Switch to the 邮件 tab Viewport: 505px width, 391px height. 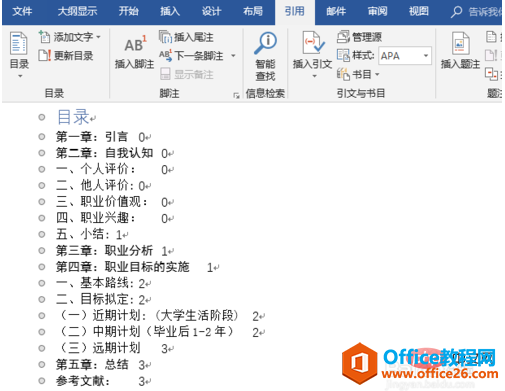pyautogui.click(x=336, y=12)
